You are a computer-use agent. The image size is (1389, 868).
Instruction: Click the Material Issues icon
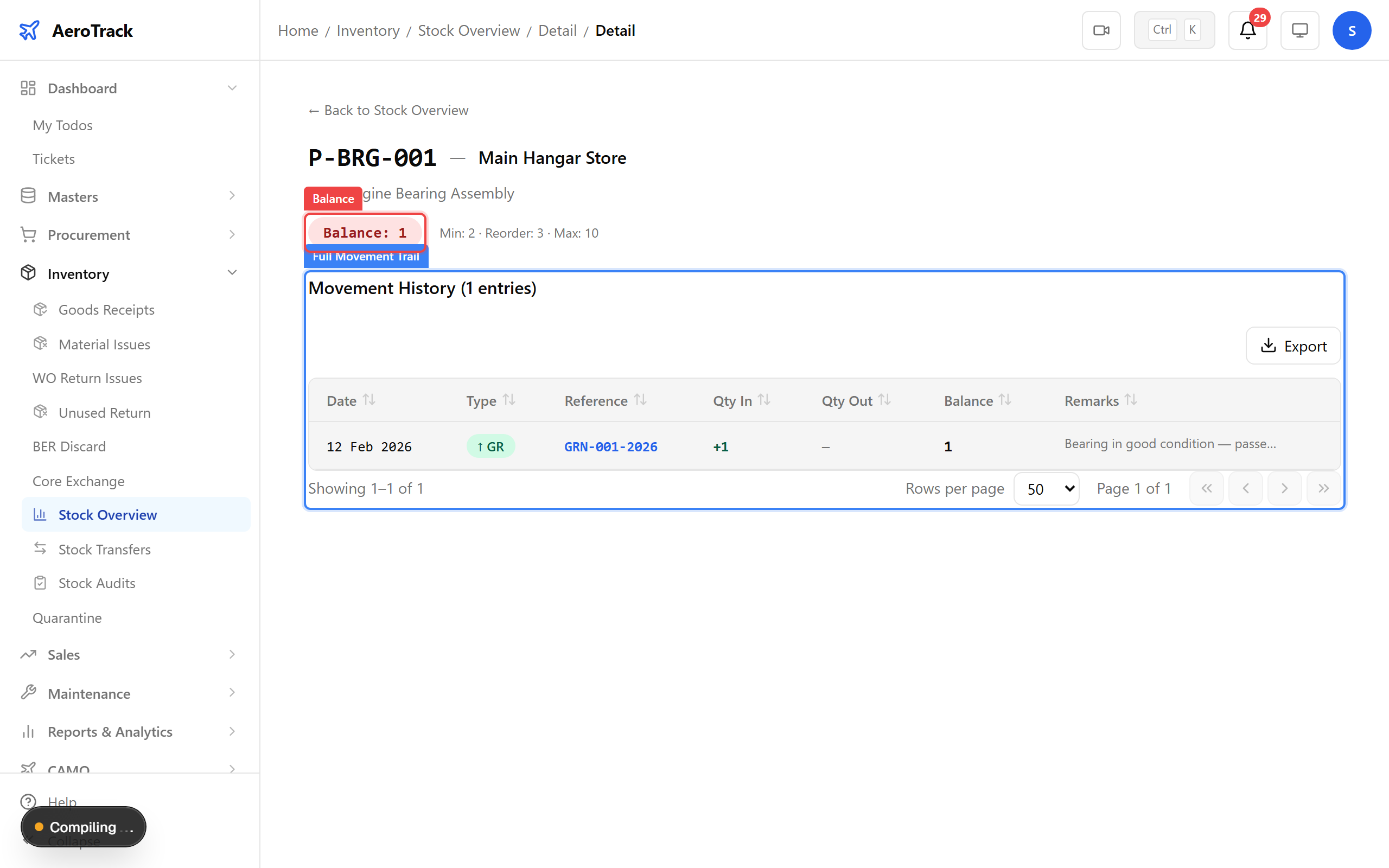(40, 343)
